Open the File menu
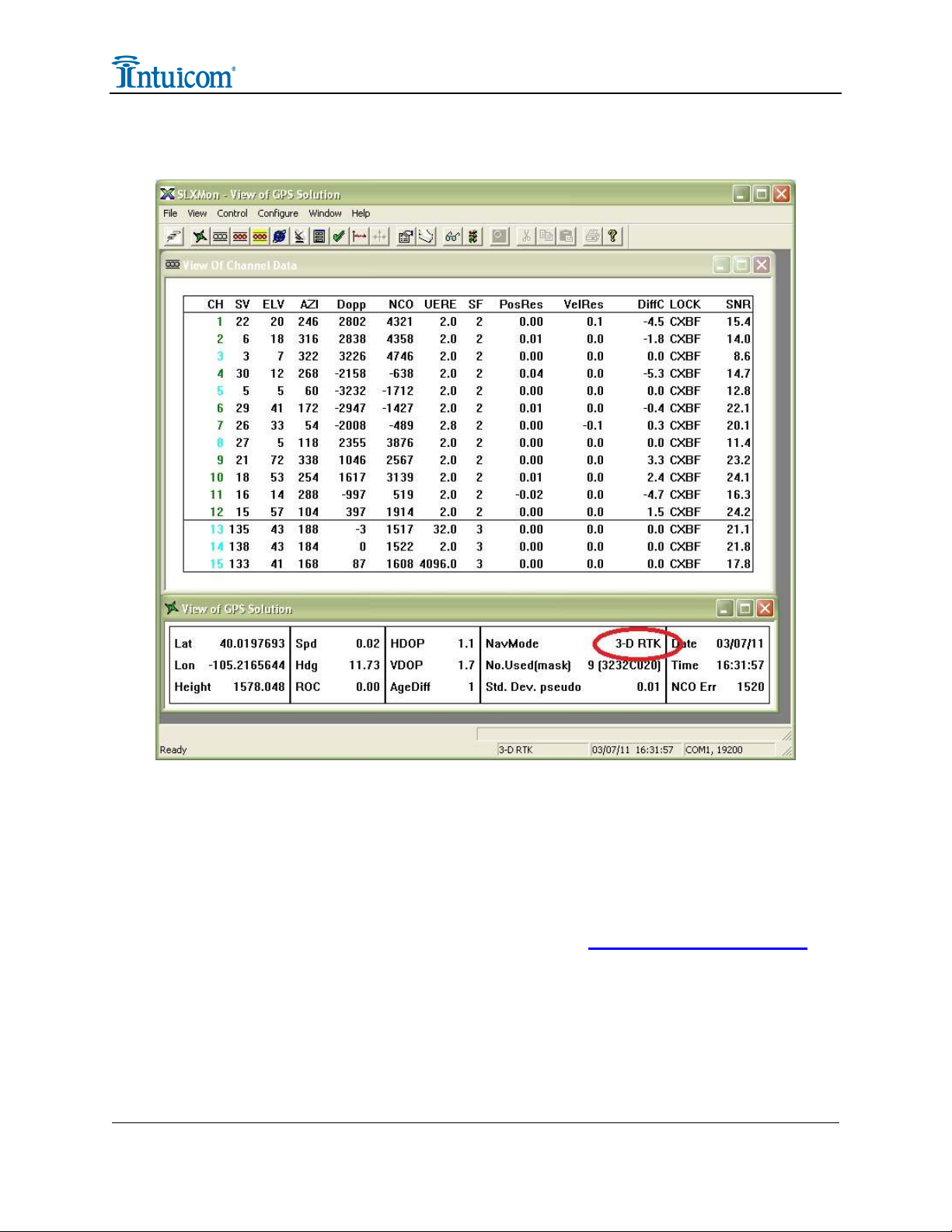Viewport: 952px width, 1232px height. tap(170, 214)
